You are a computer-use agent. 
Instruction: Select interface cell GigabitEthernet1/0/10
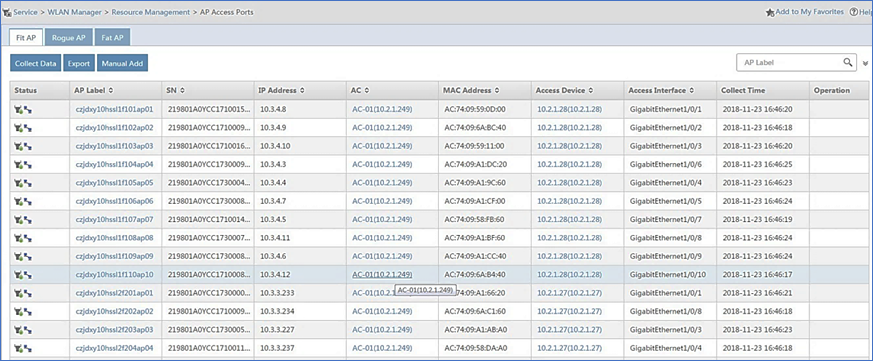pyautogui.click(x=668, y=275)
